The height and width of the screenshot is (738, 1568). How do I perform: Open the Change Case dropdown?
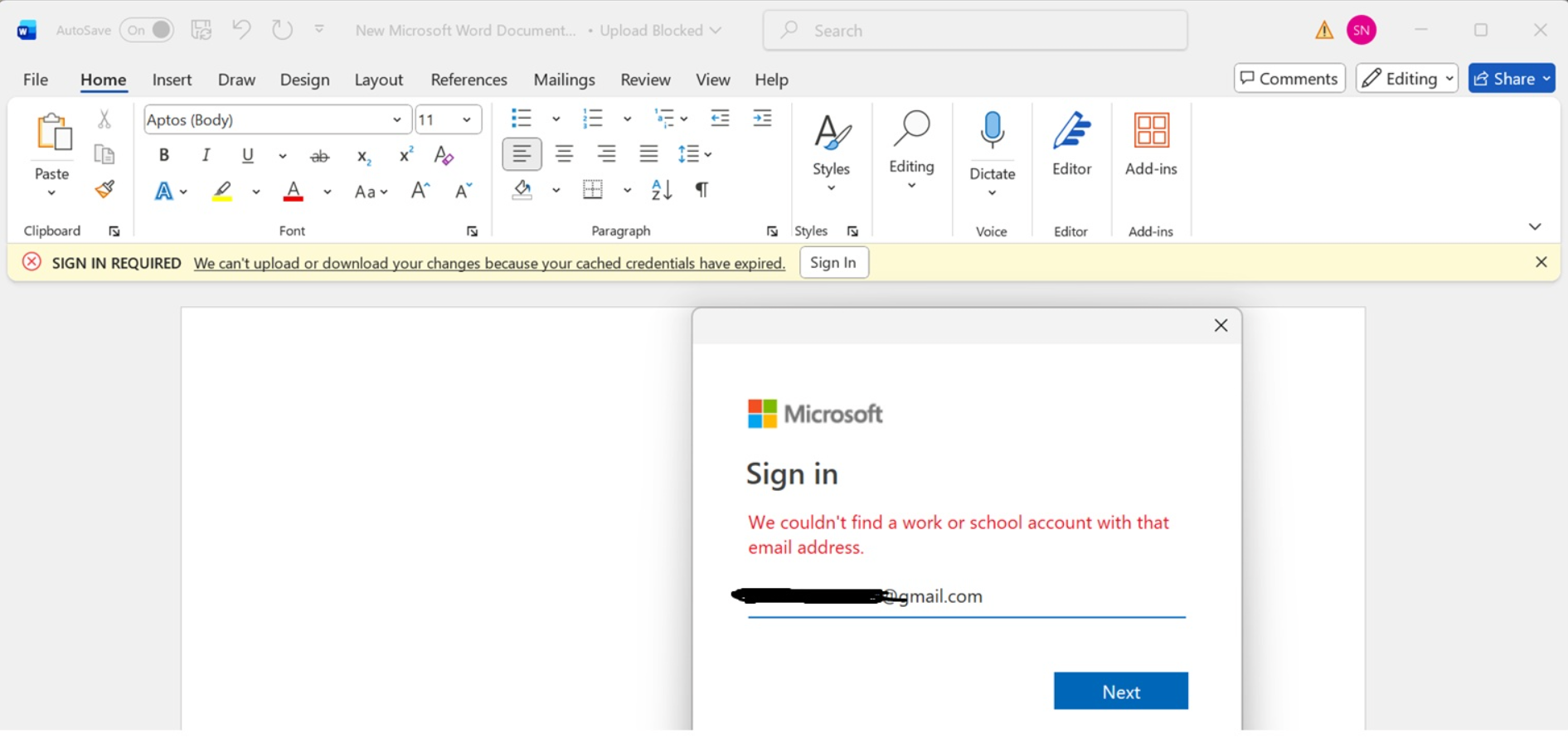pyautogui.click(x=371, y=192)
